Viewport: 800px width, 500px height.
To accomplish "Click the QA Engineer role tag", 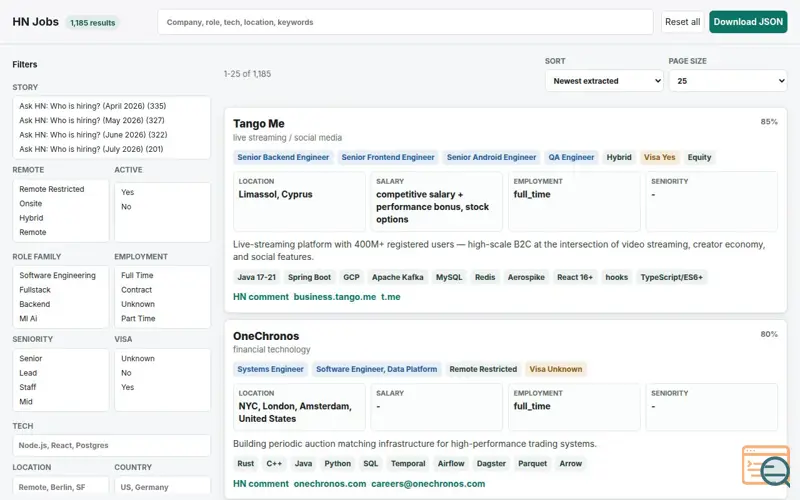I will click(x=571, y=157).
